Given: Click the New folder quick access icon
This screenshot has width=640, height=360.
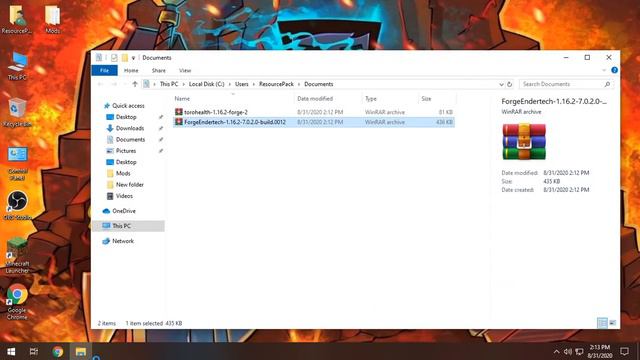Looking at the screenshot, I should pyautogui.click(x=124, y=58).
